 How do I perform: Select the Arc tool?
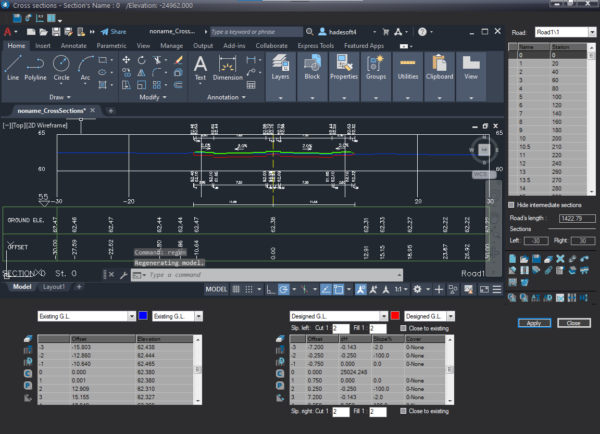pos(85,68)
